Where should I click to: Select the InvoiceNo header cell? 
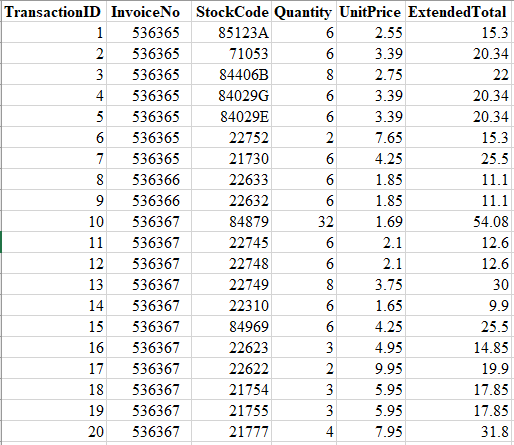tap(149, 12)
